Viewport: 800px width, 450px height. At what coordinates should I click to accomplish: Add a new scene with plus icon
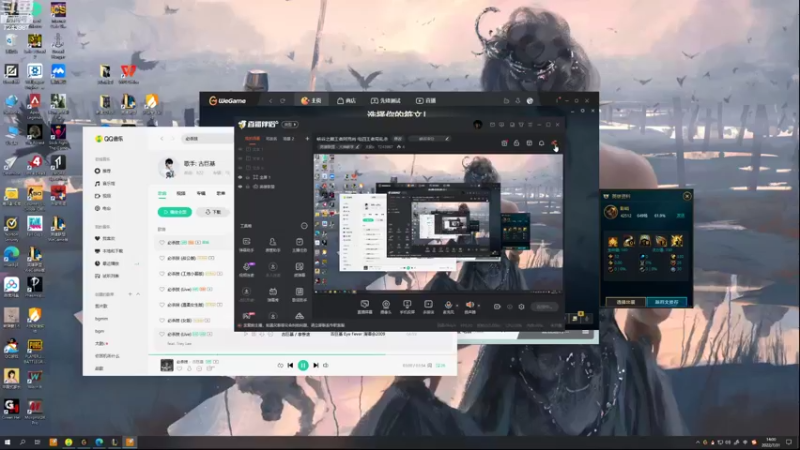pos(307,138)
